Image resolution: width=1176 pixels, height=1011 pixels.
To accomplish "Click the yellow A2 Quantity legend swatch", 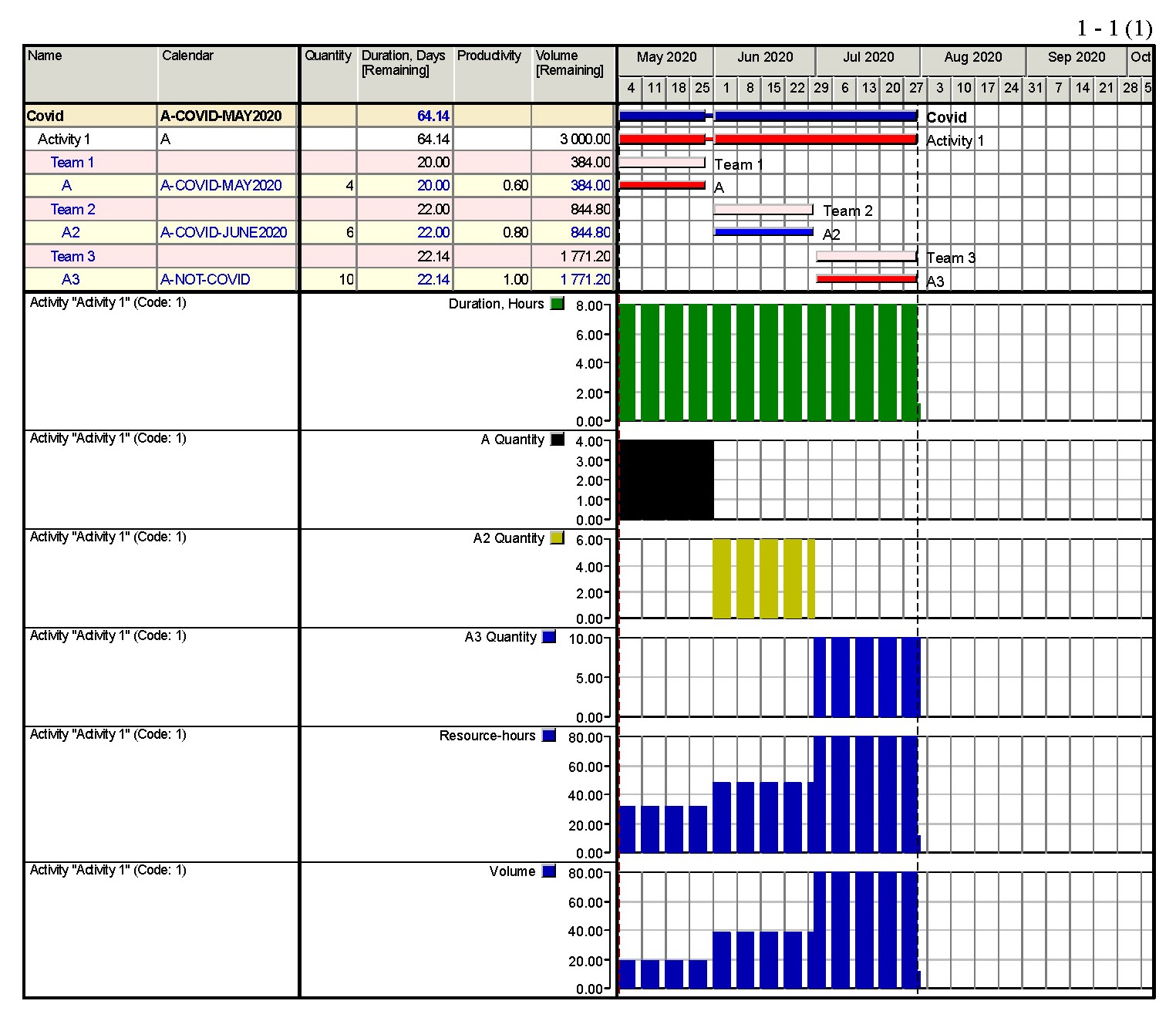I will click(558, 538).
